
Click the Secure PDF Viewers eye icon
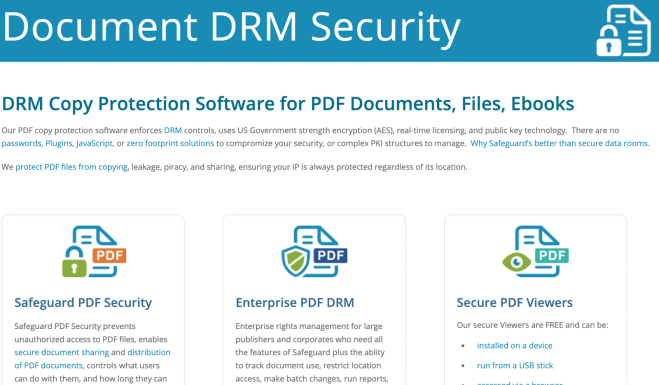pyautogui.click(x=535, y=251)
